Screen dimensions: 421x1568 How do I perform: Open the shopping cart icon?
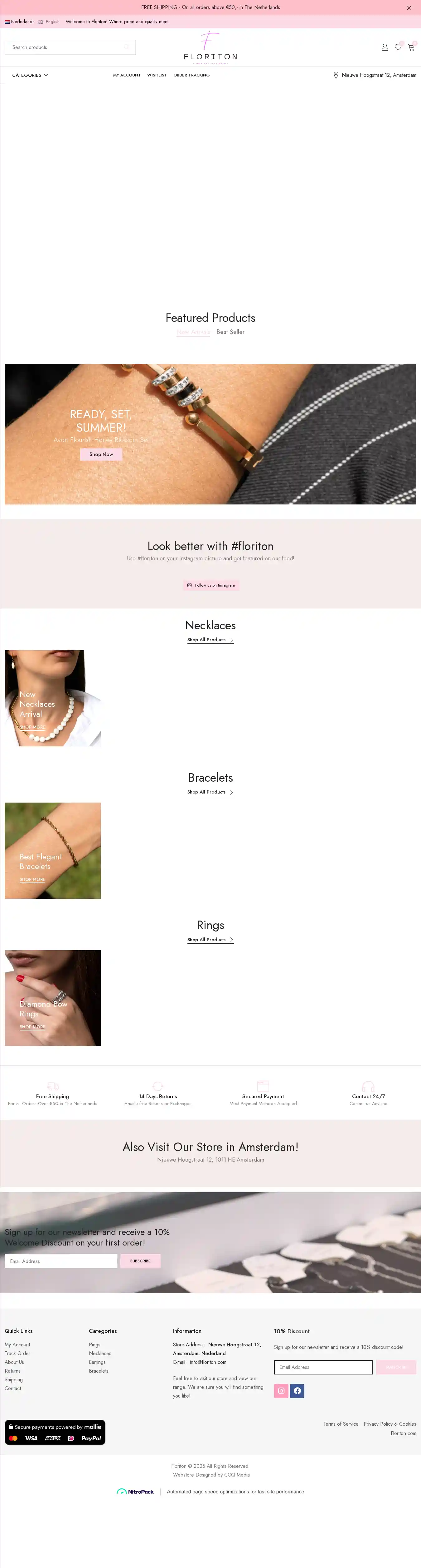(411, 47)
